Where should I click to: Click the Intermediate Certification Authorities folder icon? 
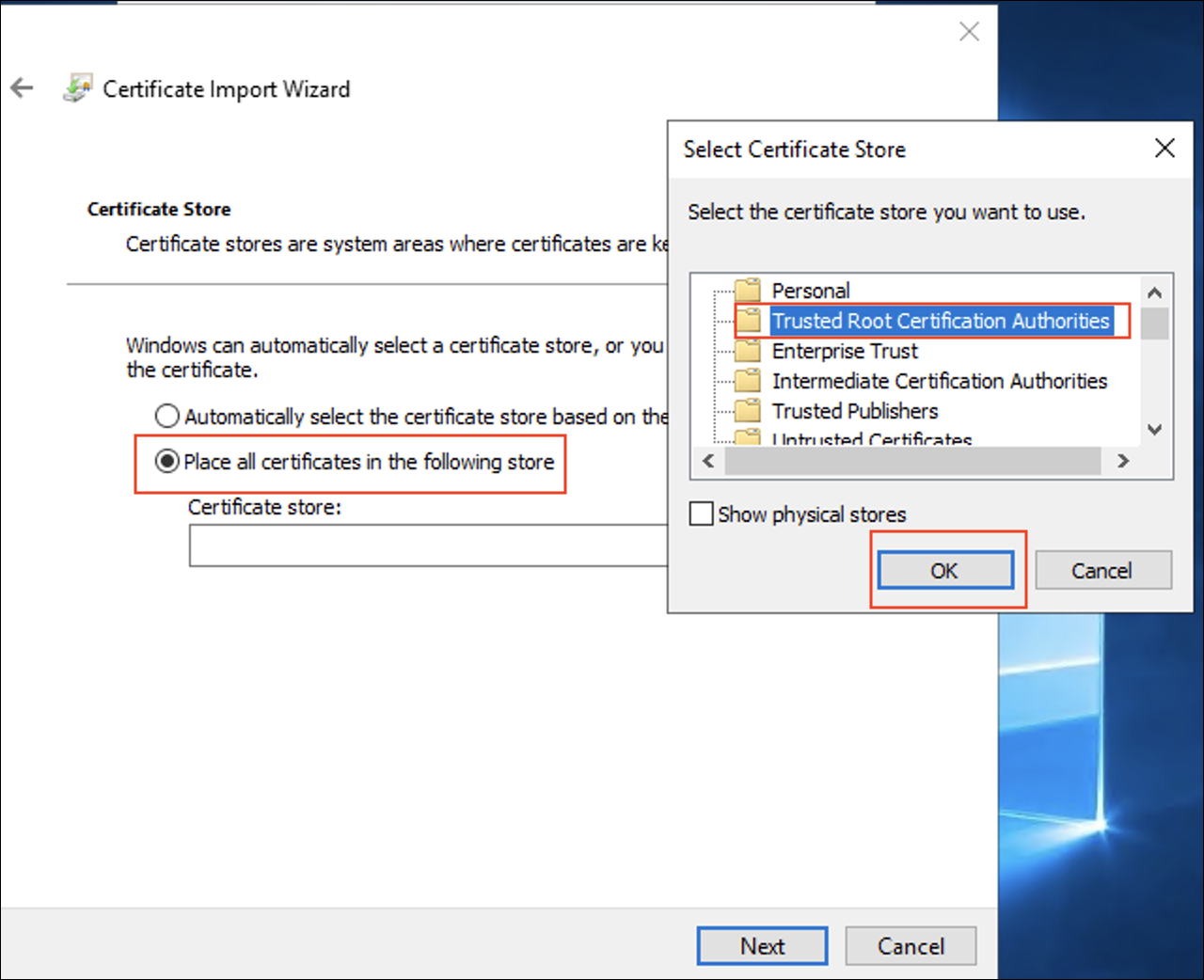[x=748, y=381]
